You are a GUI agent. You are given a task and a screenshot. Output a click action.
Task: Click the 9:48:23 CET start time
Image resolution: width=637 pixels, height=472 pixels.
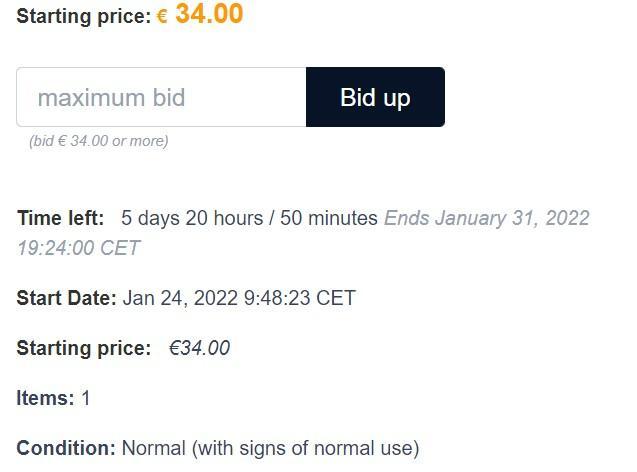click(x=300, y=298)
